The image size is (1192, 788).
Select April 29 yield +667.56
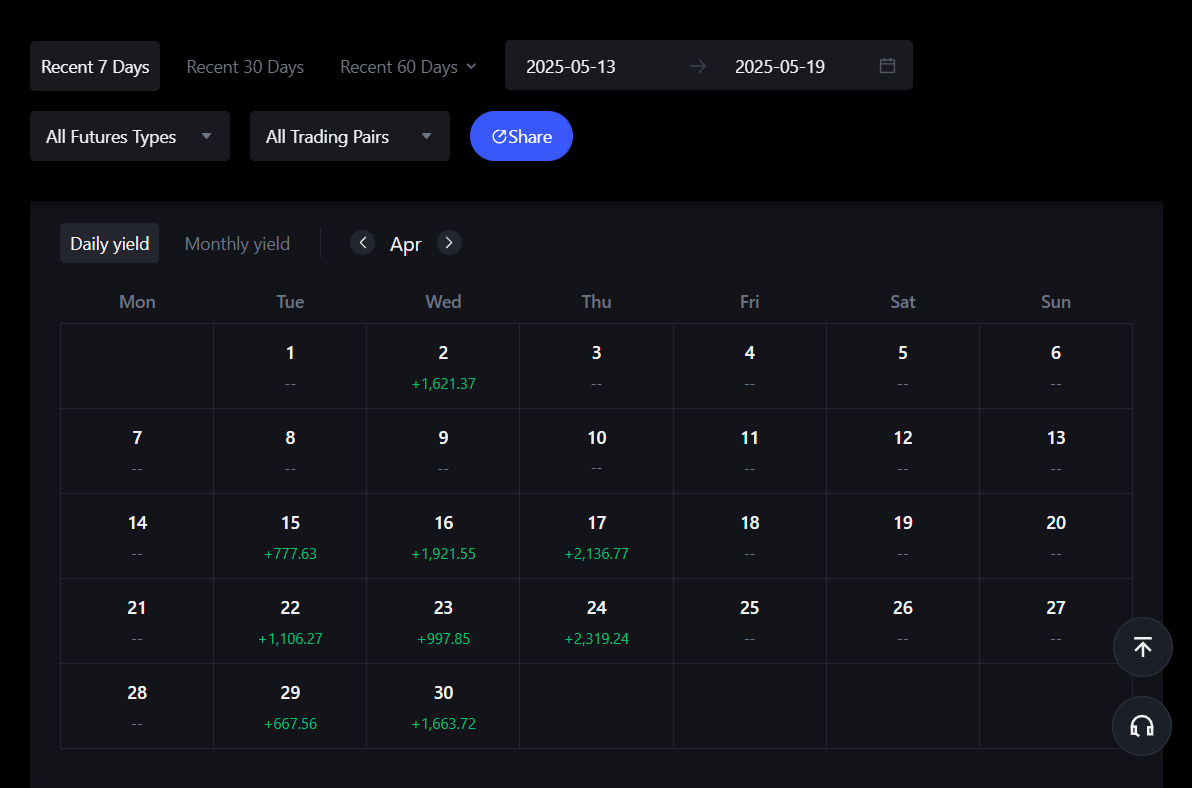tap(290, 707)
